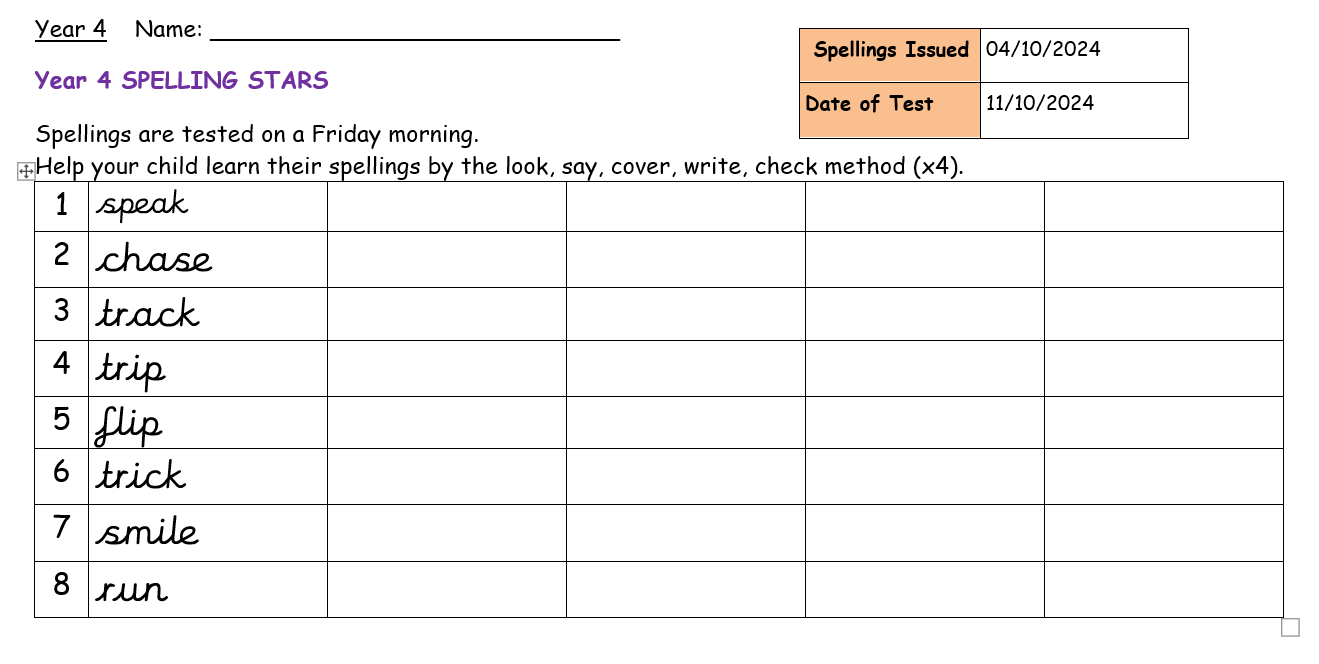Image resolution: width=1319 pixels, height=664 pixels.
Task: Click the word smile in row 7
Action: [x=147, y=531]
